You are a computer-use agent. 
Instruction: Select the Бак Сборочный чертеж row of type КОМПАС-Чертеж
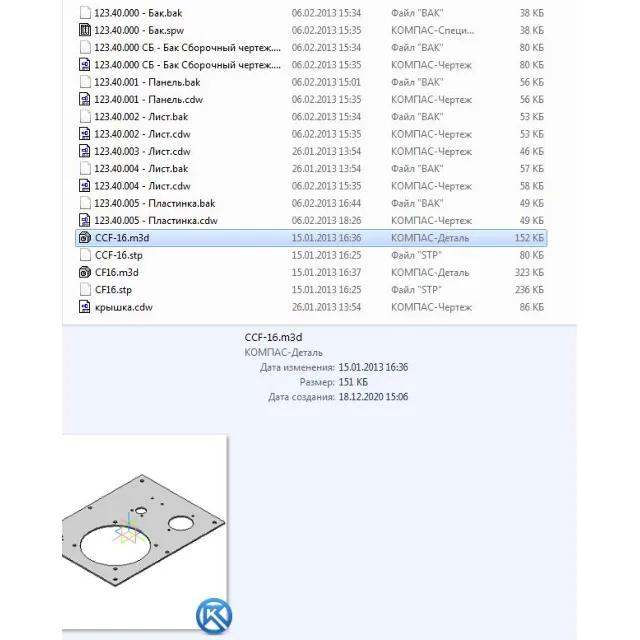tap(311, 65)
